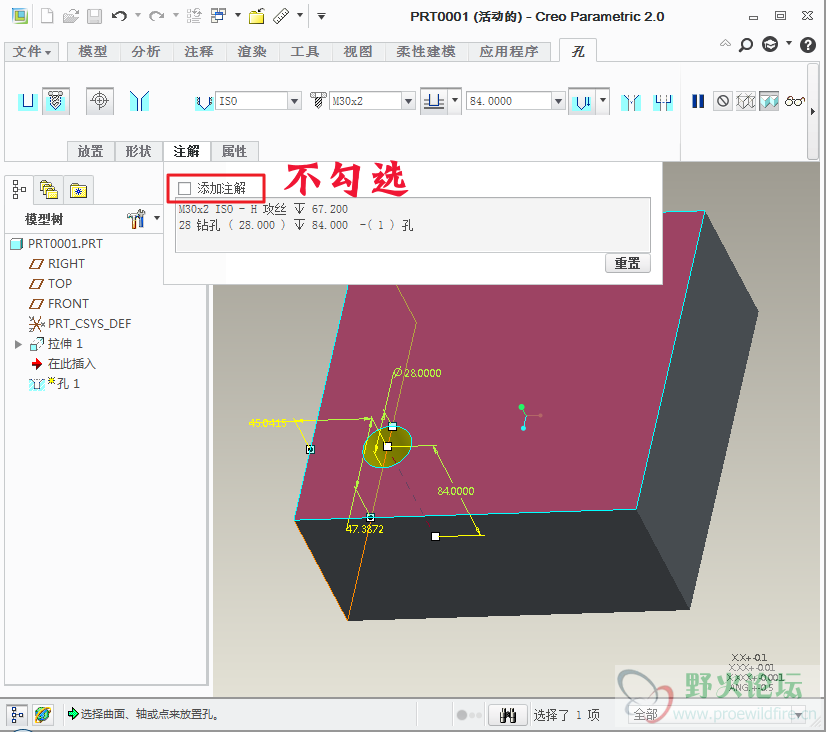Open the command search magnifier

745,45
